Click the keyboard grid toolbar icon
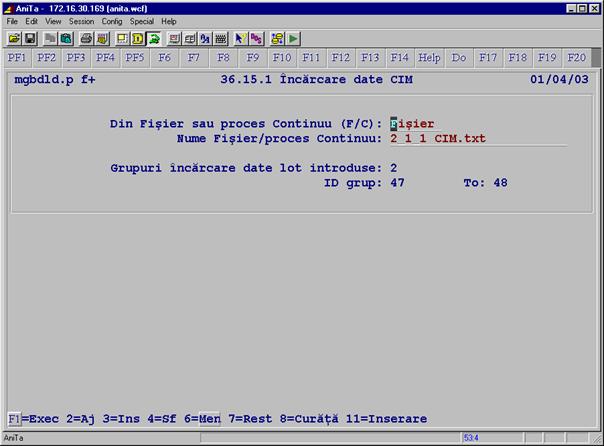The height and width of the screenshot is (446, 604). [220, 38]
